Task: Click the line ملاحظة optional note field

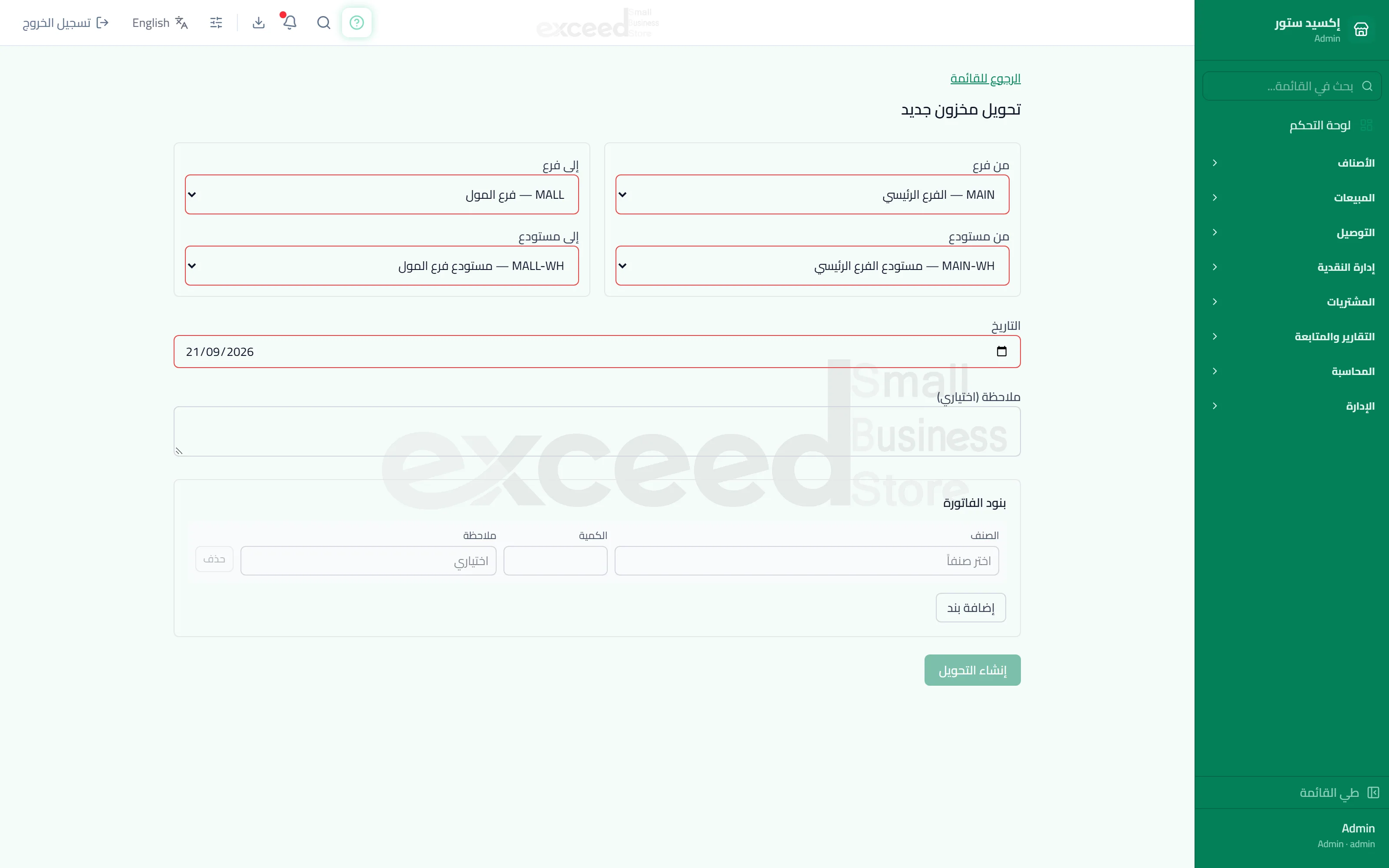Action: (368, 560)
